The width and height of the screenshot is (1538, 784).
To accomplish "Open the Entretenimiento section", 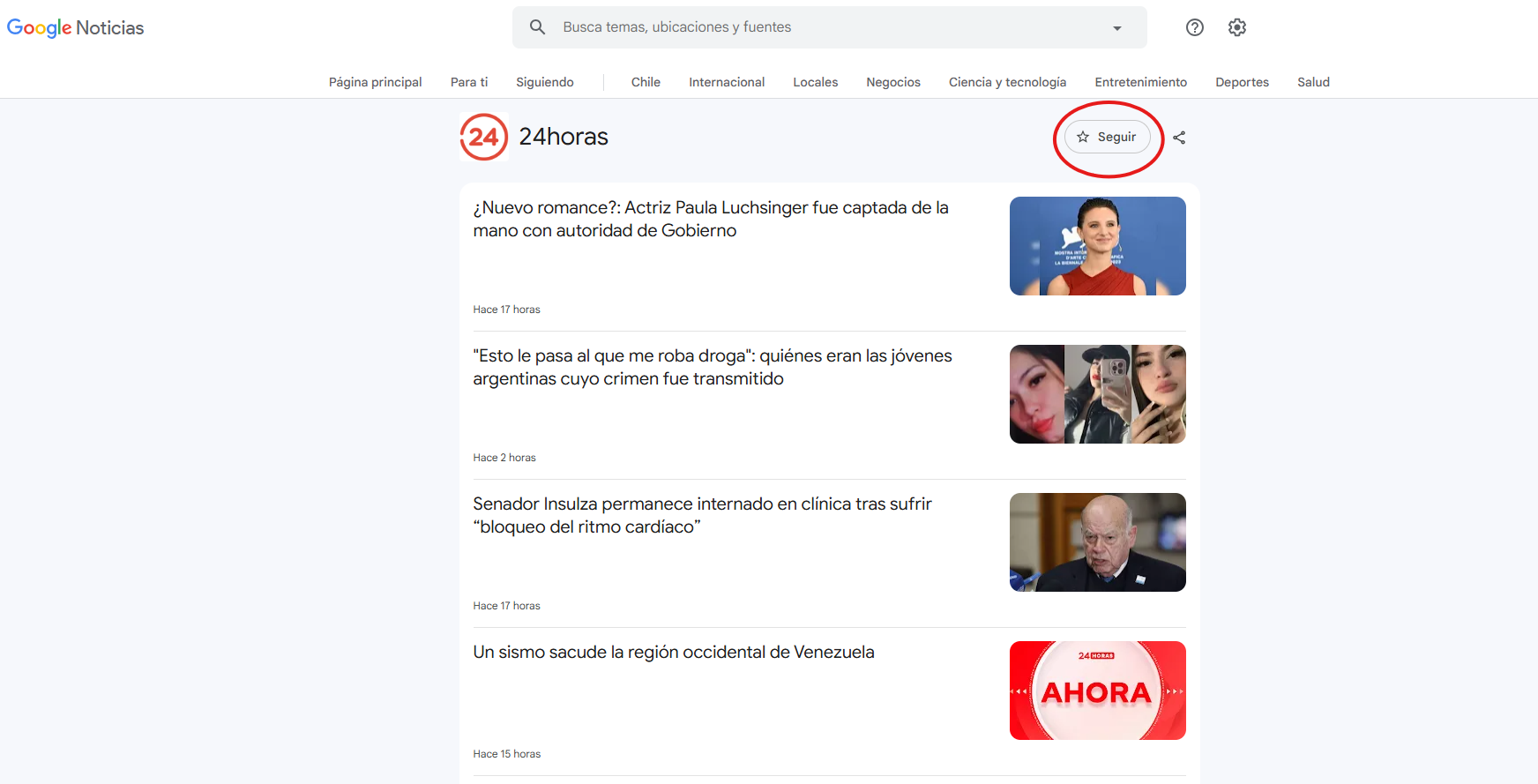I will click(1141, 82).
